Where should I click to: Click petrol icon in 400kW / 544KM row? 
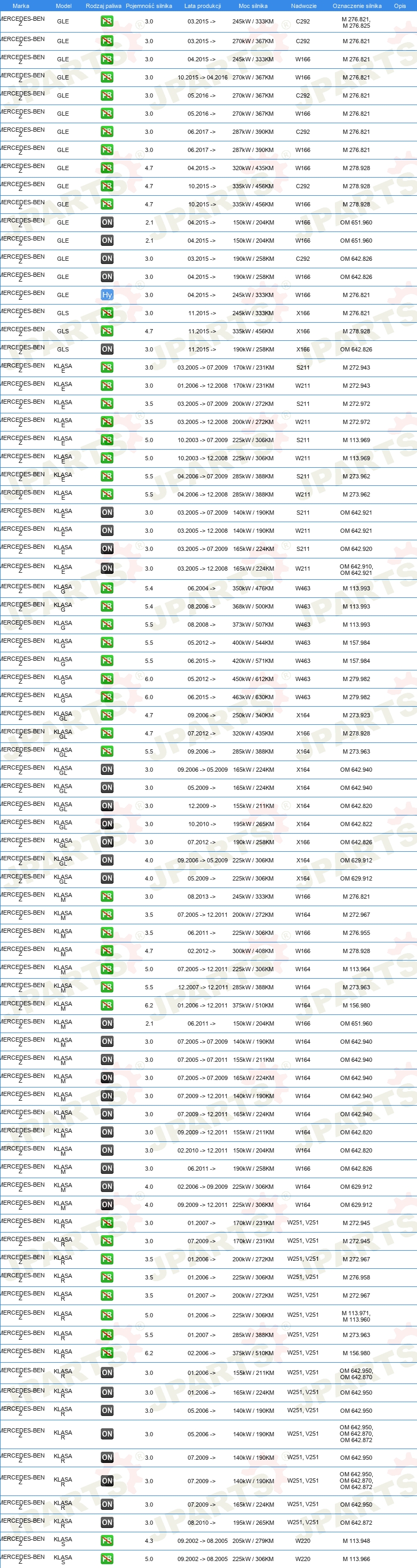click(107, 643)
